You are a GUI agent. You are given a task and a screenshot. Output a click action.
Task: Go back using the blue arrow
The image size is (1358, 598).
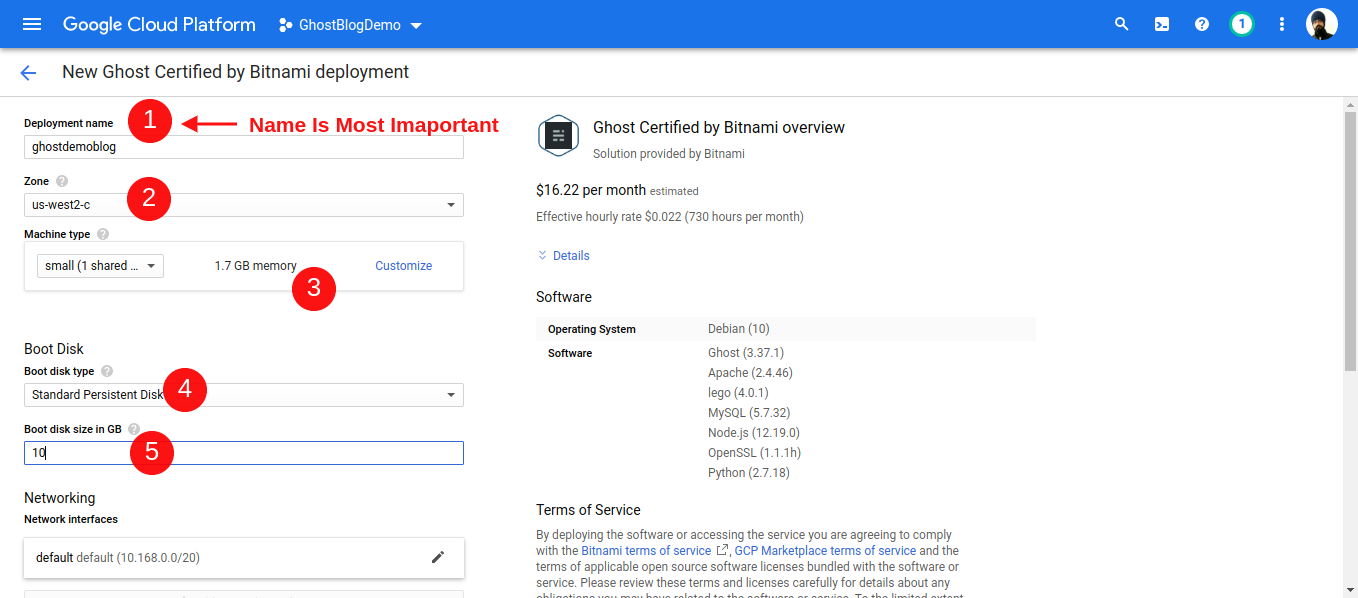tap(27, 72)
